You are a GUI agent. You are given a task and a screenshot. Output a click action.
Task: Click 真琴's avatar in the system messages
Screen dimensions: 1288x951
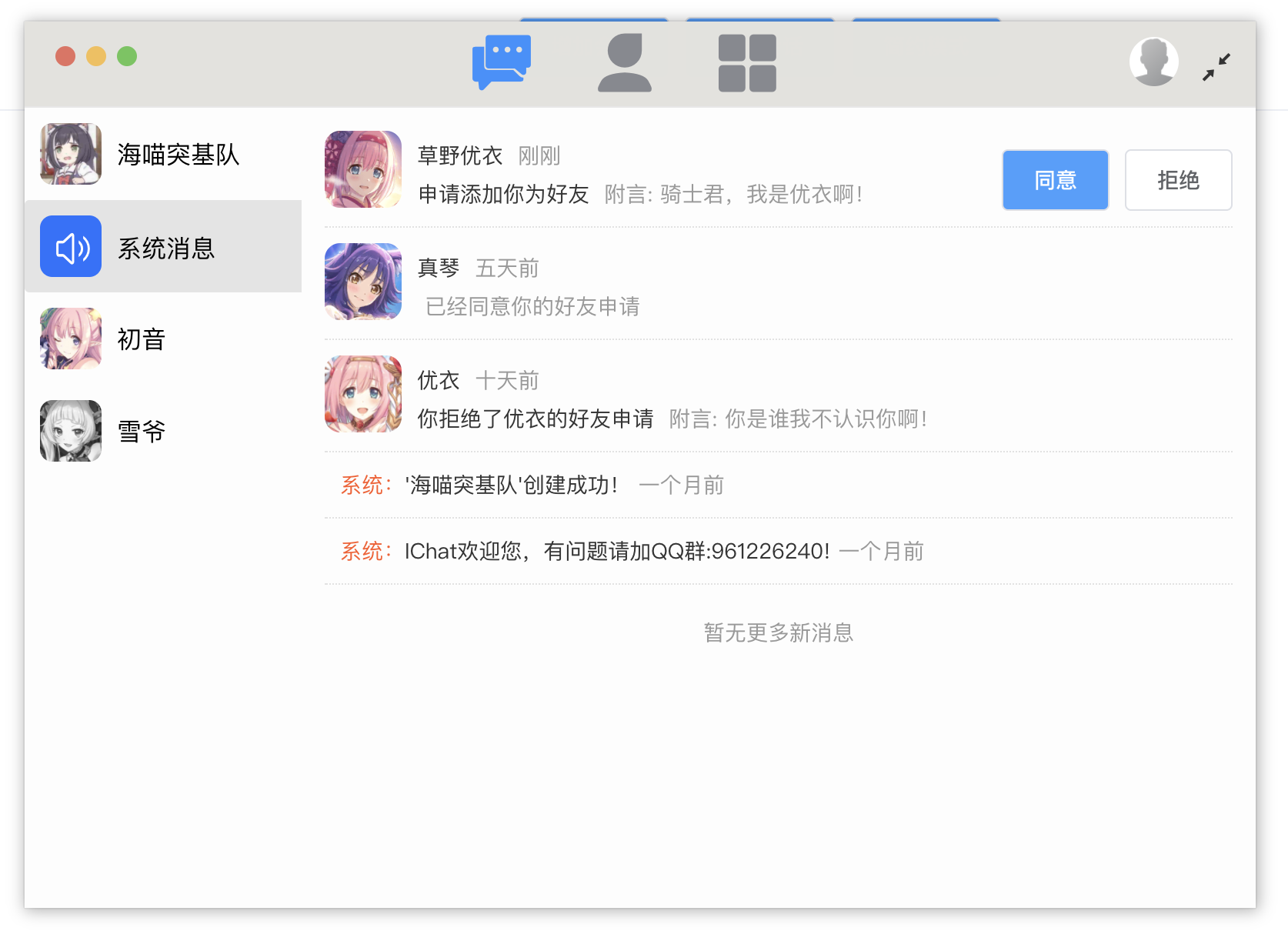tap(362, 282)
